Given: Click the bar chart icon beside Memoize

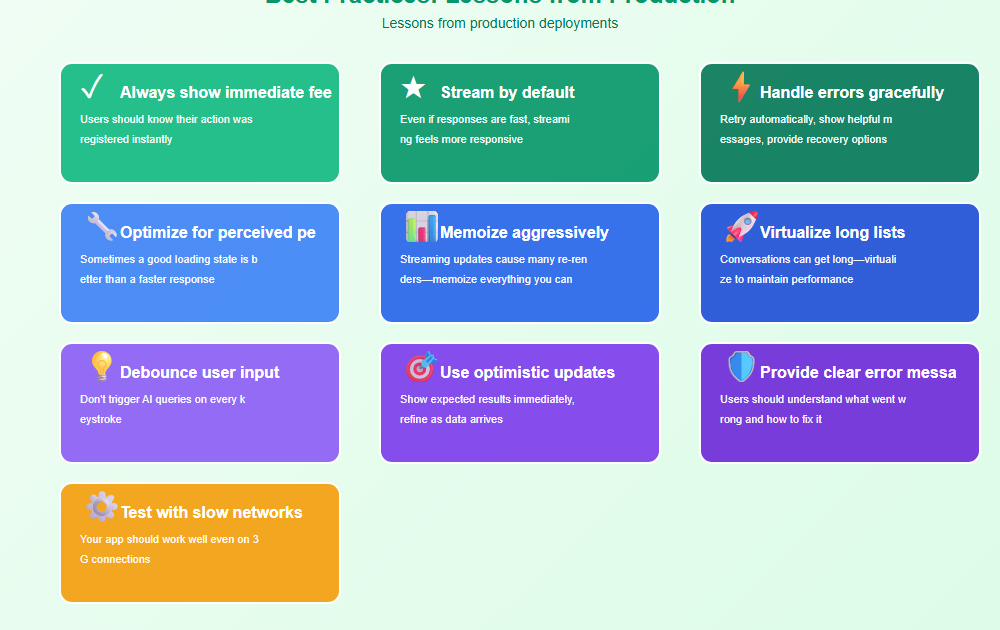Looking at the screenshot, I should (421, 227).
